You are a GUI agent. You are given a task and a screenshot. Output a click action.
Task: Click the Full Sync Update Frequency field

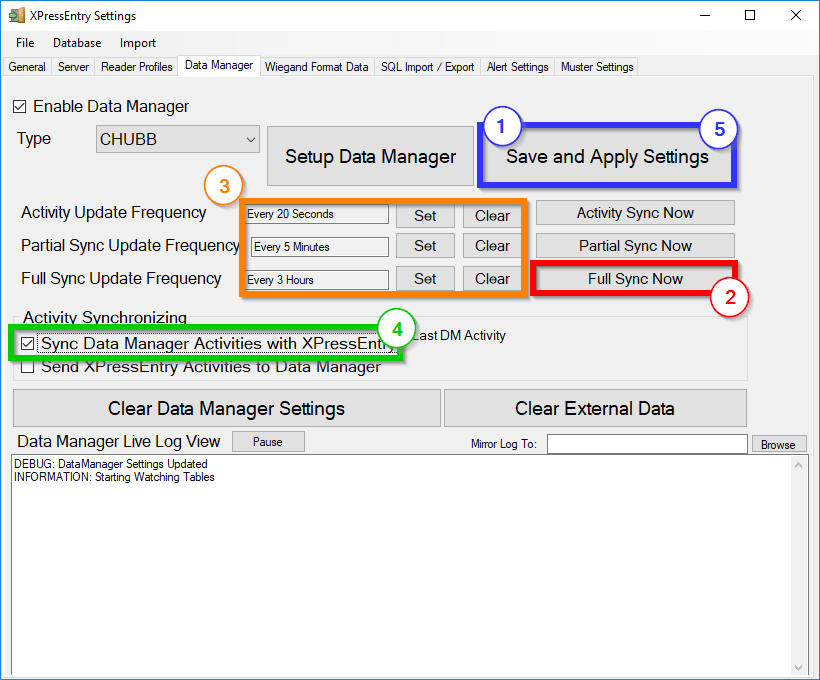pos(316,280)
